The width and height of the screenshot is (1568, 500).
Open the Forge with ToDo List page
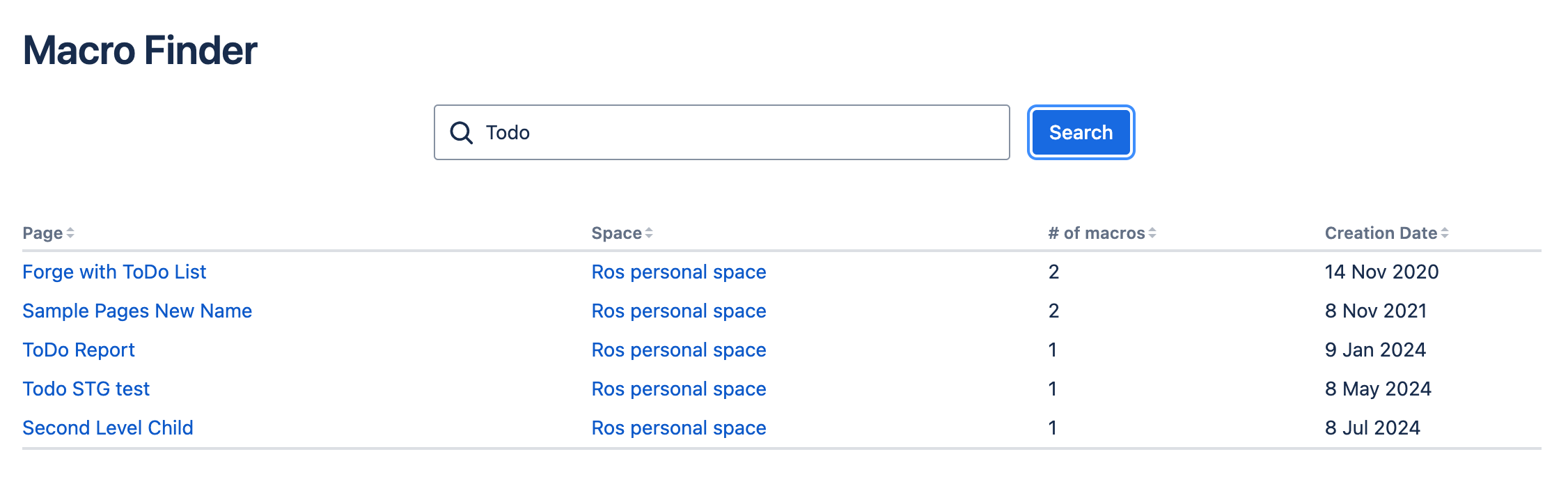click(x=115, y=272)
